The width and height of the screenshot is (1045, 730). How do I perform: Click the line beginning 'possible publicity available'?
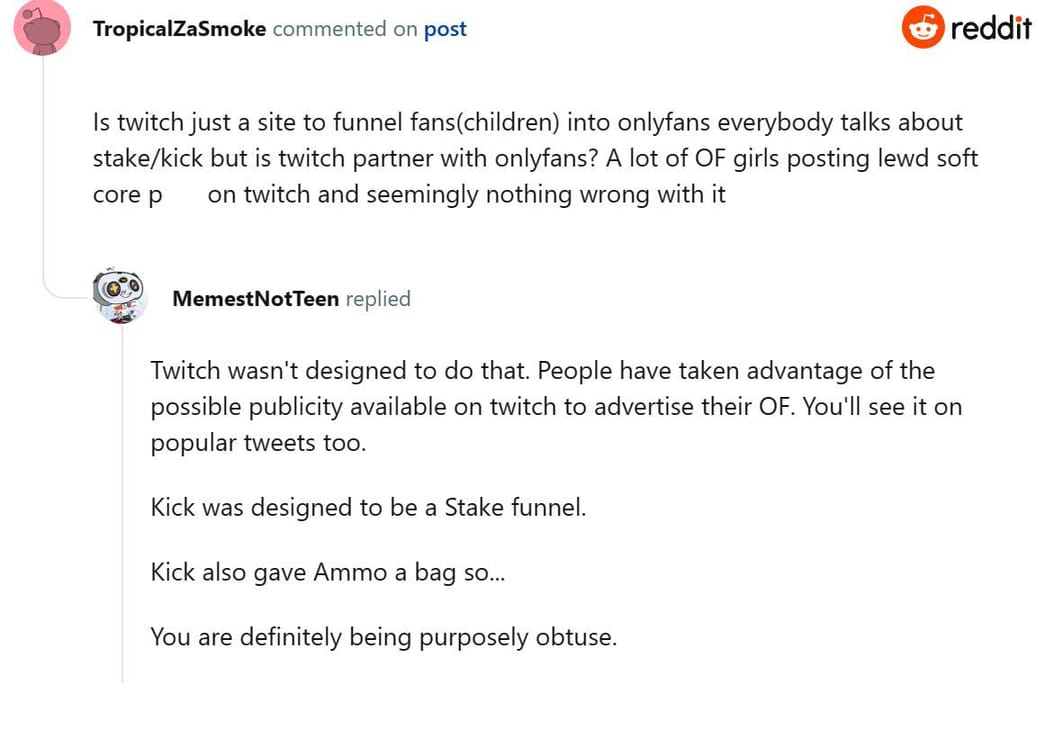556,407
